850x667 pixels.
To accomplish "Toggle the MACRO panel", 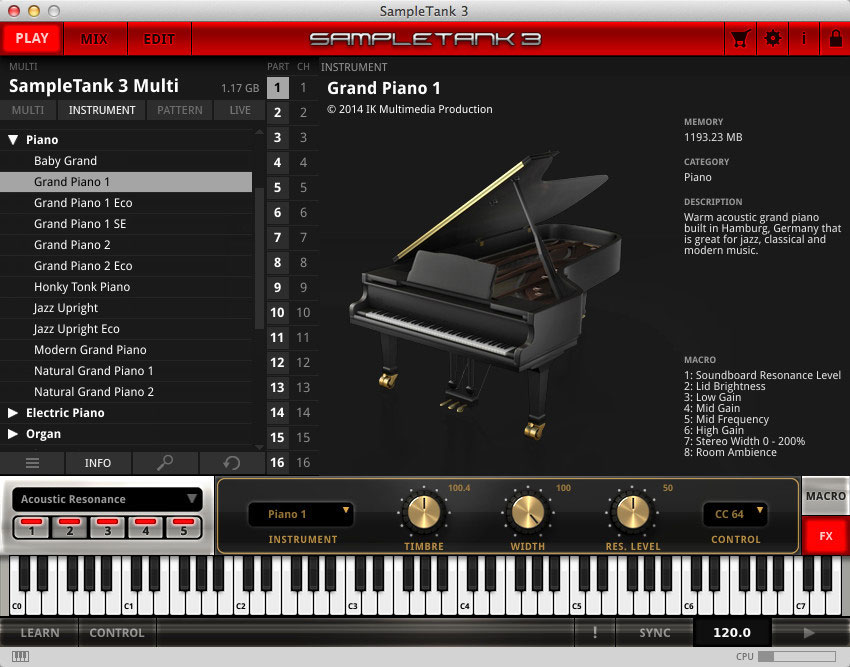I will (x=826, y=496).
